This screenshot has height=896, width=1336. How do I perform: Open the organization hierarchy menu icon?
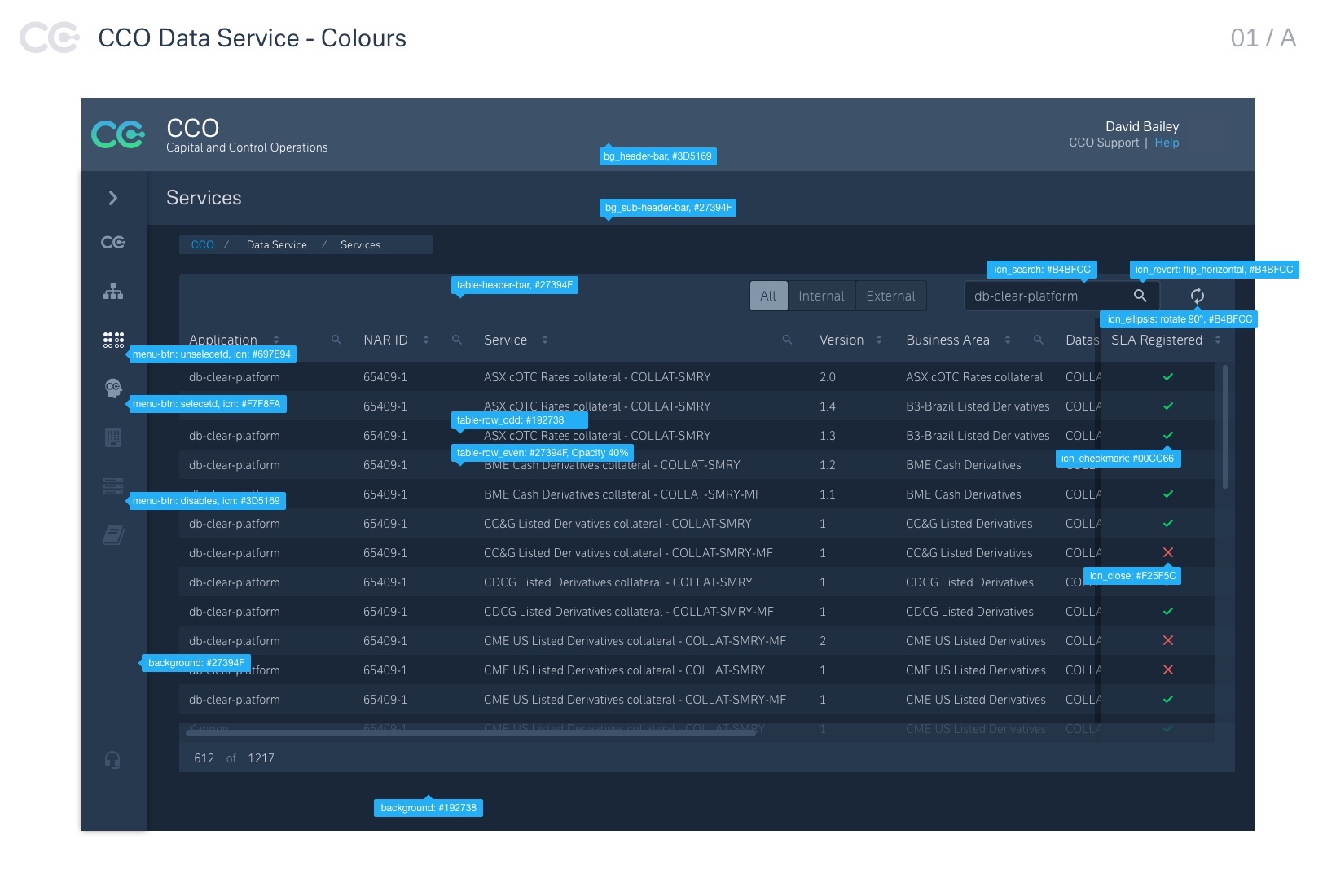point(113,291)
